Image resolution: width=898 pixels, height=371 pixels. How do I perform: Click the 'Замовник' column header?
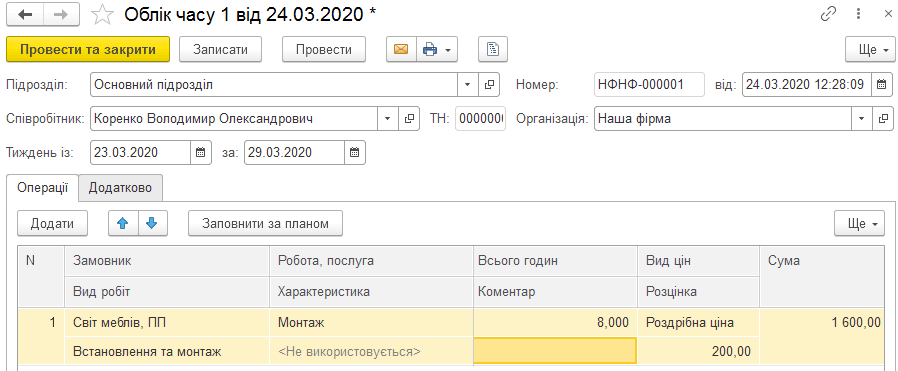coord(167,261)
